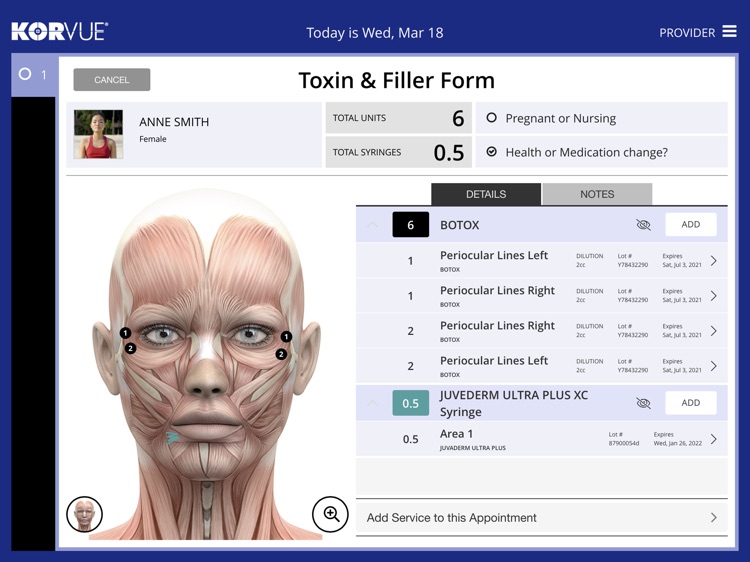Click the CANCEL button
The width and height of the screenshot is (750, 562).
coord(111,79)
